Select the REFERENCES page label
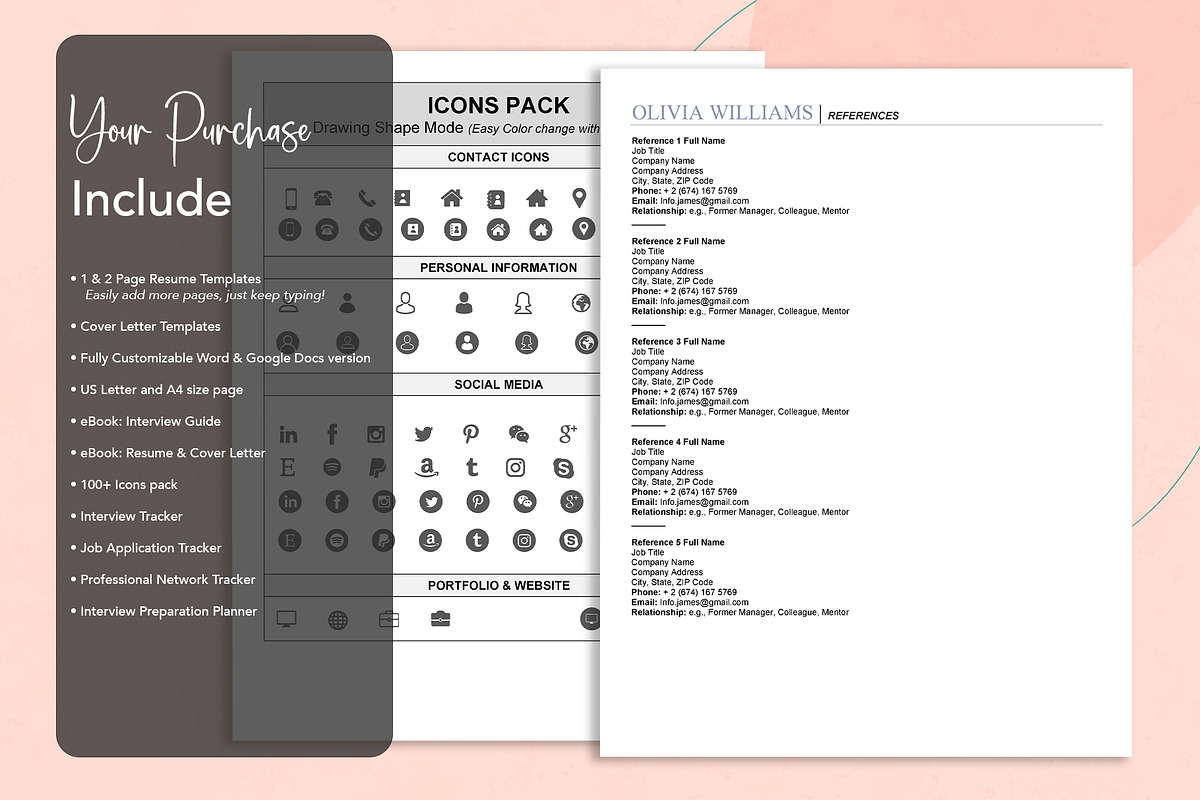The width and height of the screenshot is (1200, 800). [863, 116]
